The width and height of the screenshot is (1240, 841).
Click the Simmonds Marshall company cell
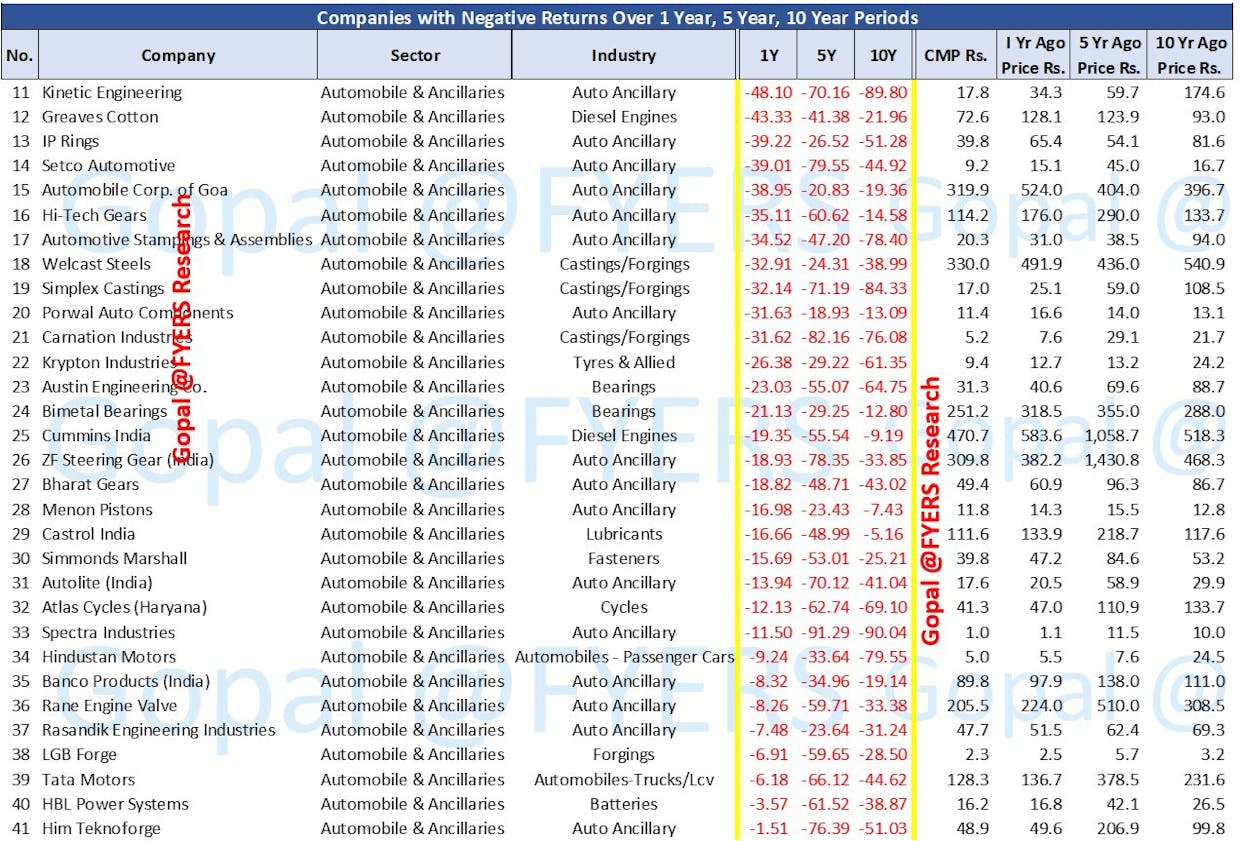click(114, 558)
